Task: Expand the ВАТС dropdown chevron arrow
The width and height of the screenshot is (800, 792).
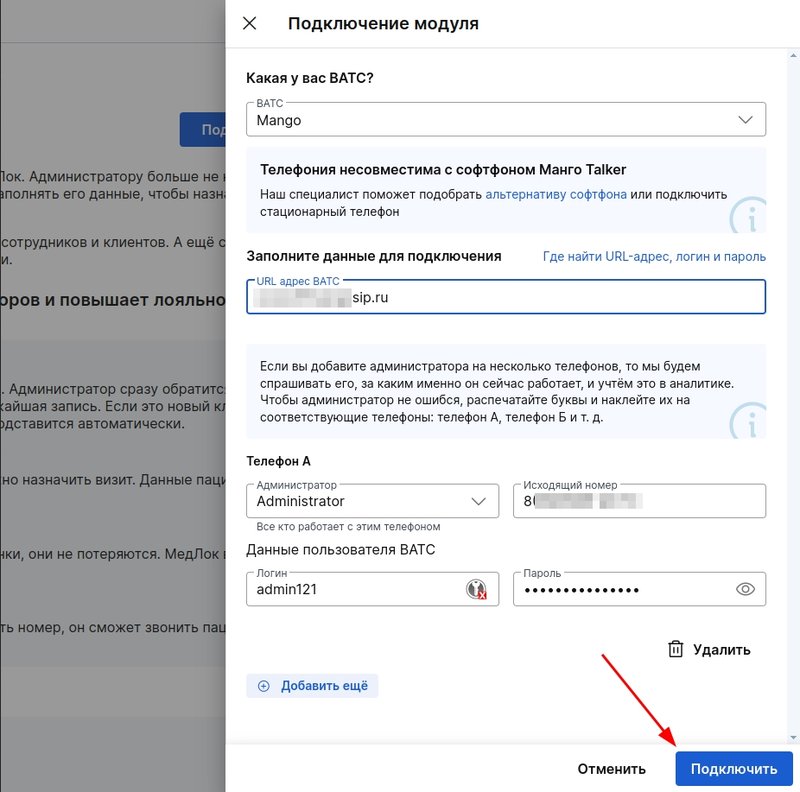Action: click(745, 120)
